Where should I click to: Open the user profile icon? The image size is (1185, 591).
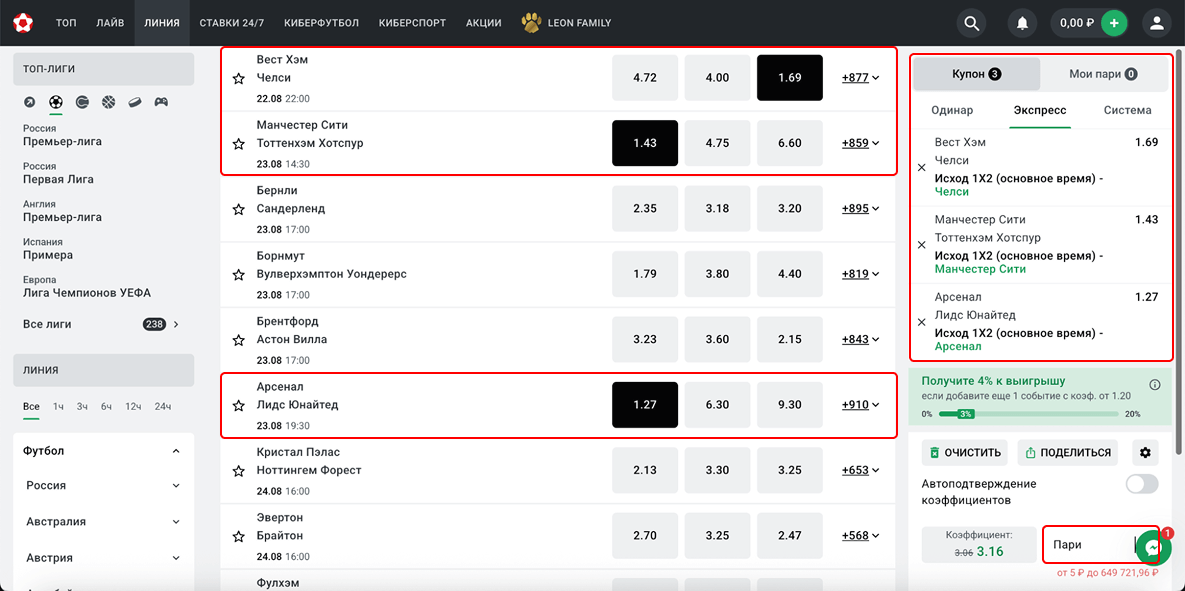pos(1156,23)
